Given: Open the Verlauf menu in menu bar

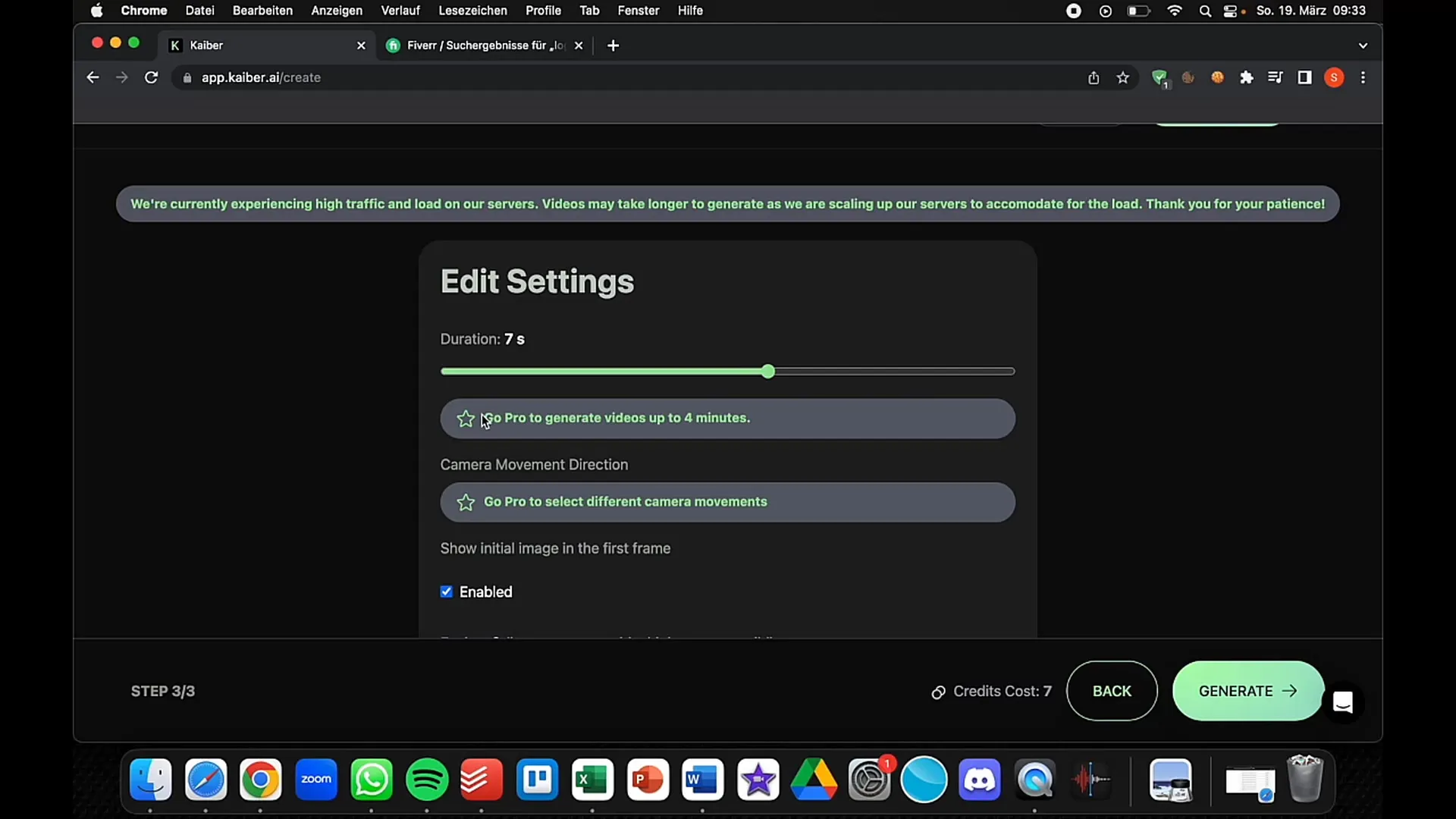Looking at the screenshot, I should pos(400,10).
